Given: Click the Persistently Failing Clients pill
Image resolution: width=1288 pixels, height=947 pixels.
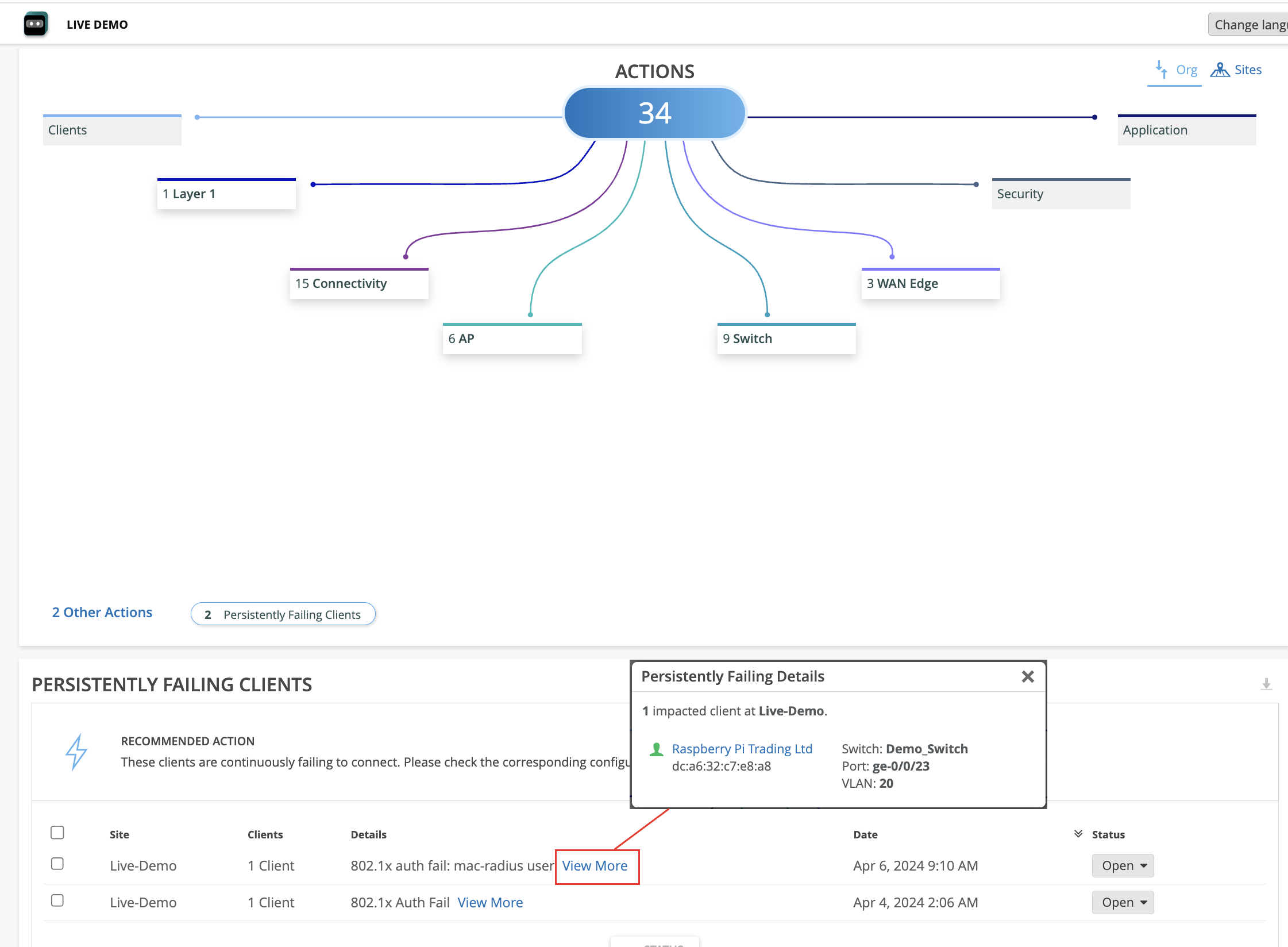Looking at the screenshot, I should 283,614.
